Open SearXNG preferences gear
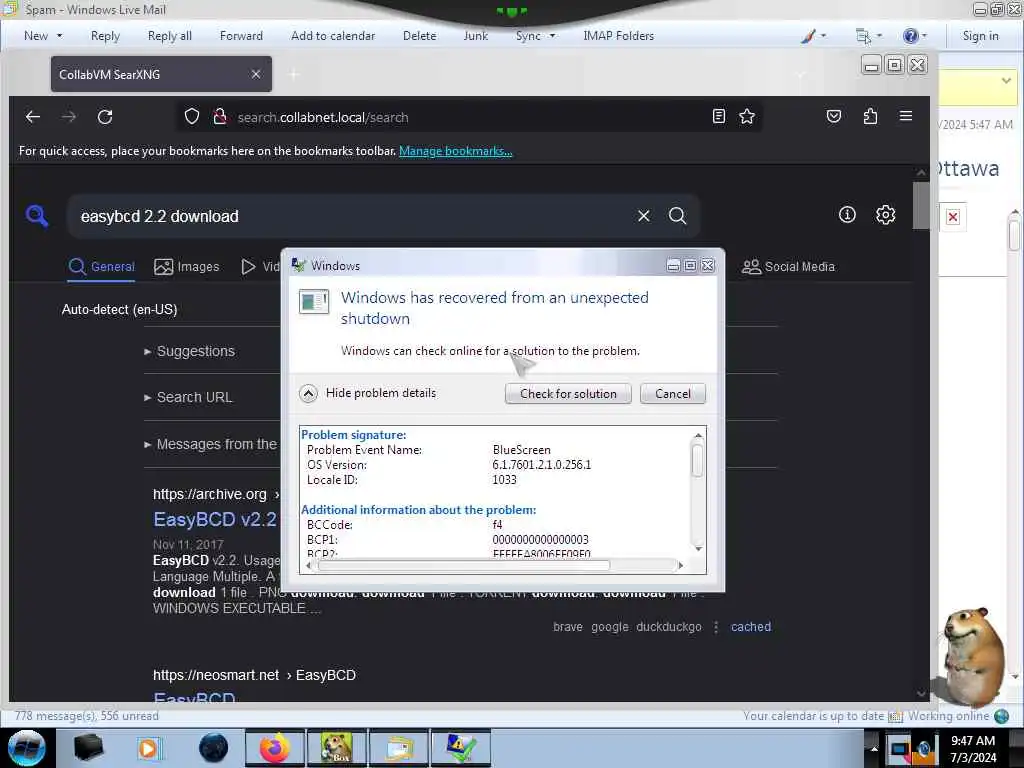Viewport: 1024px width, 768px height. pyautogui.click(x=886, y=214)
